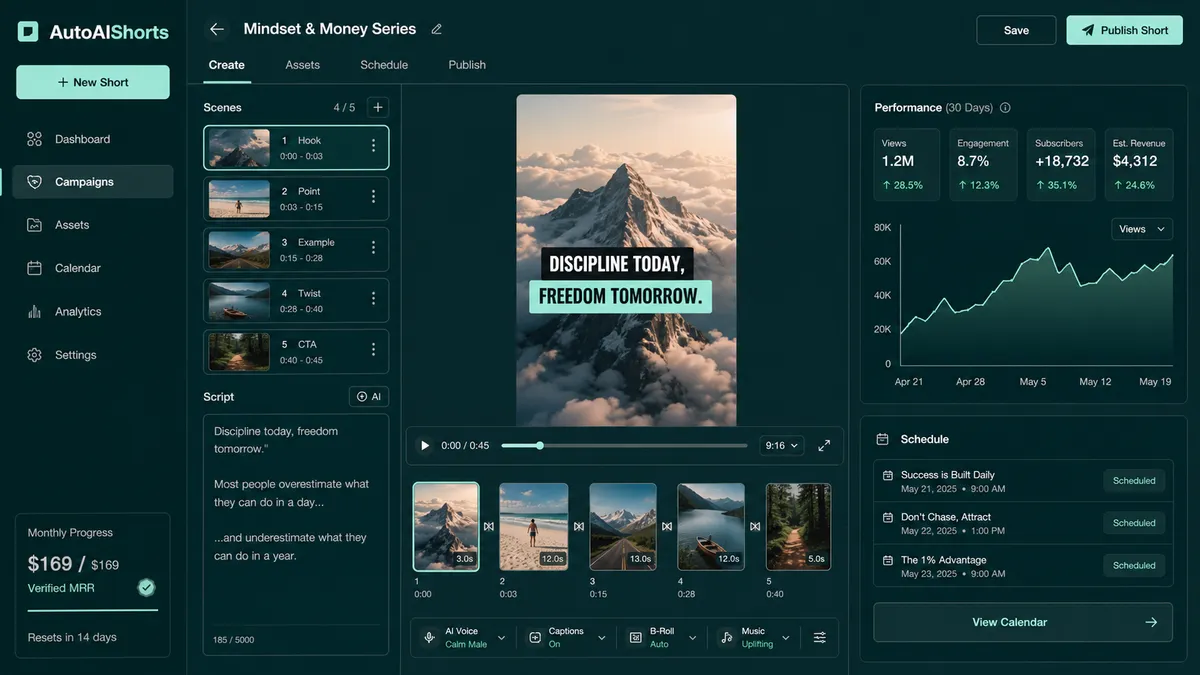Click the transition icon between clips 4 and 5
Screen dimensions: 1200x675
(755, 526)
